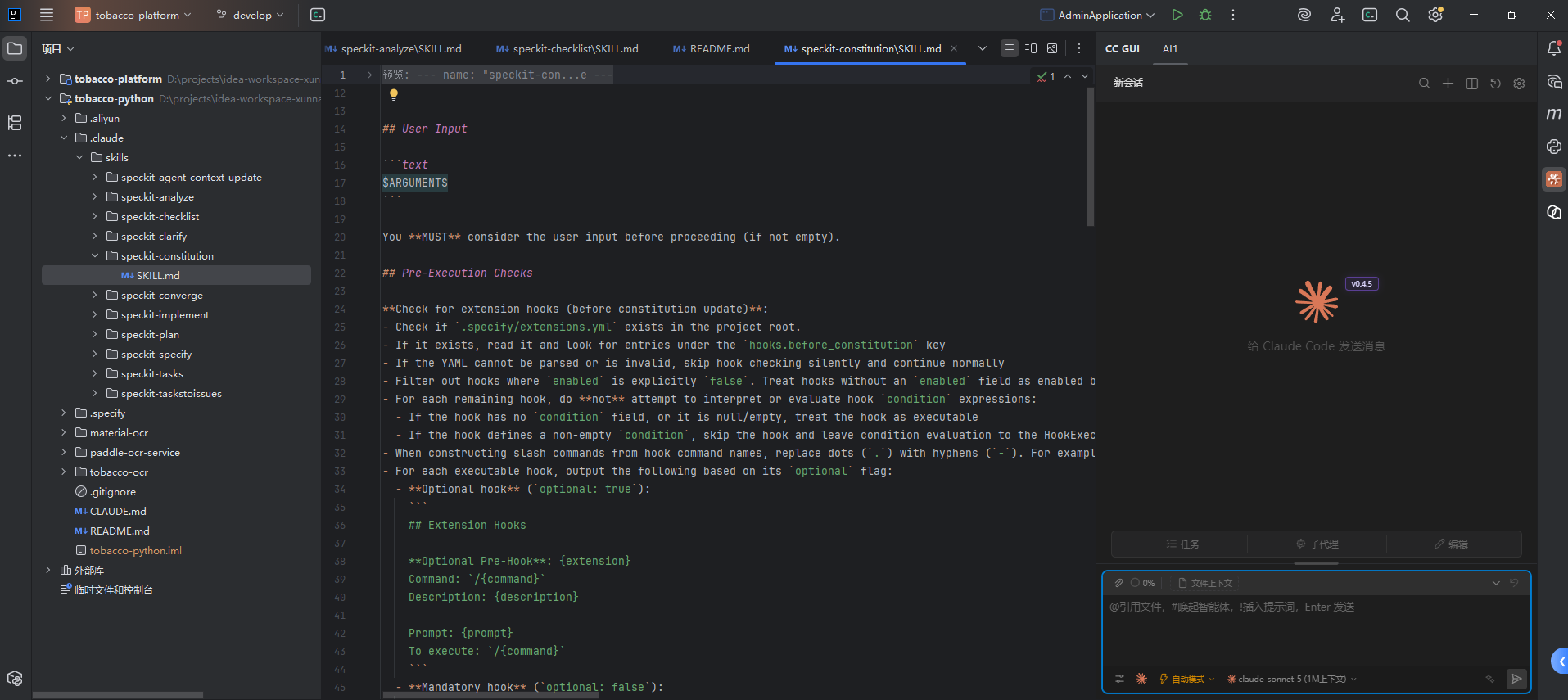This screenshot has height=700, width=1568.
Task: Click the editor vertical scrollbar thumb
Action: (1090, 156)
